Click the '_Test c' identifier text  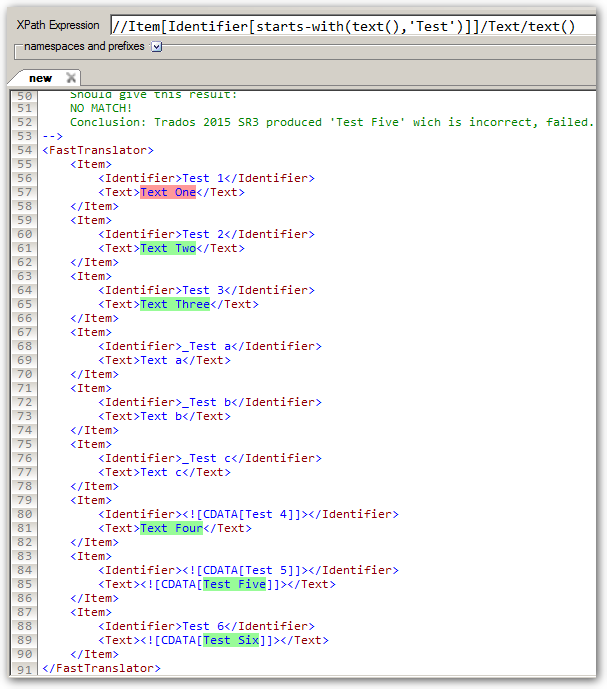click(x=210, y=458)
